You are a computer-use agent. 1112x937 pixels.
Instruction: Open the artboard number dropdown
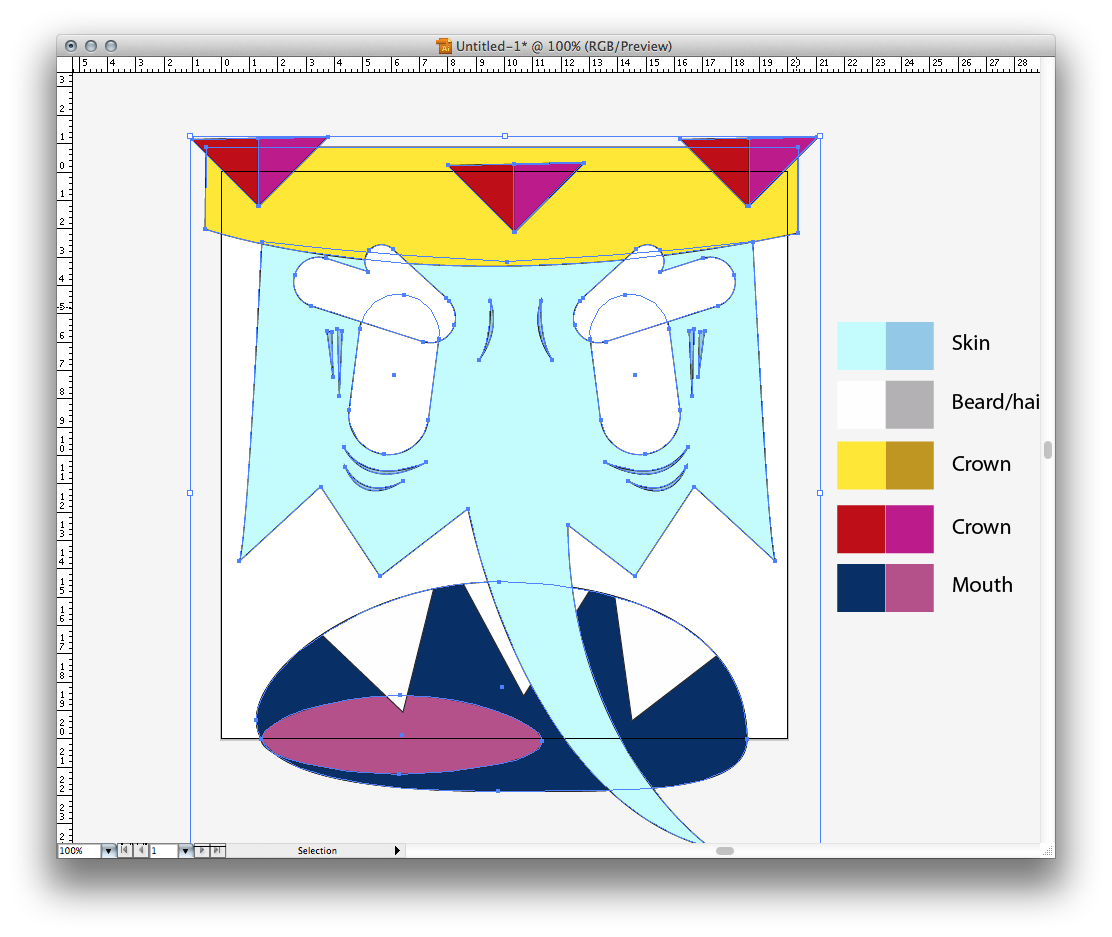184,851
